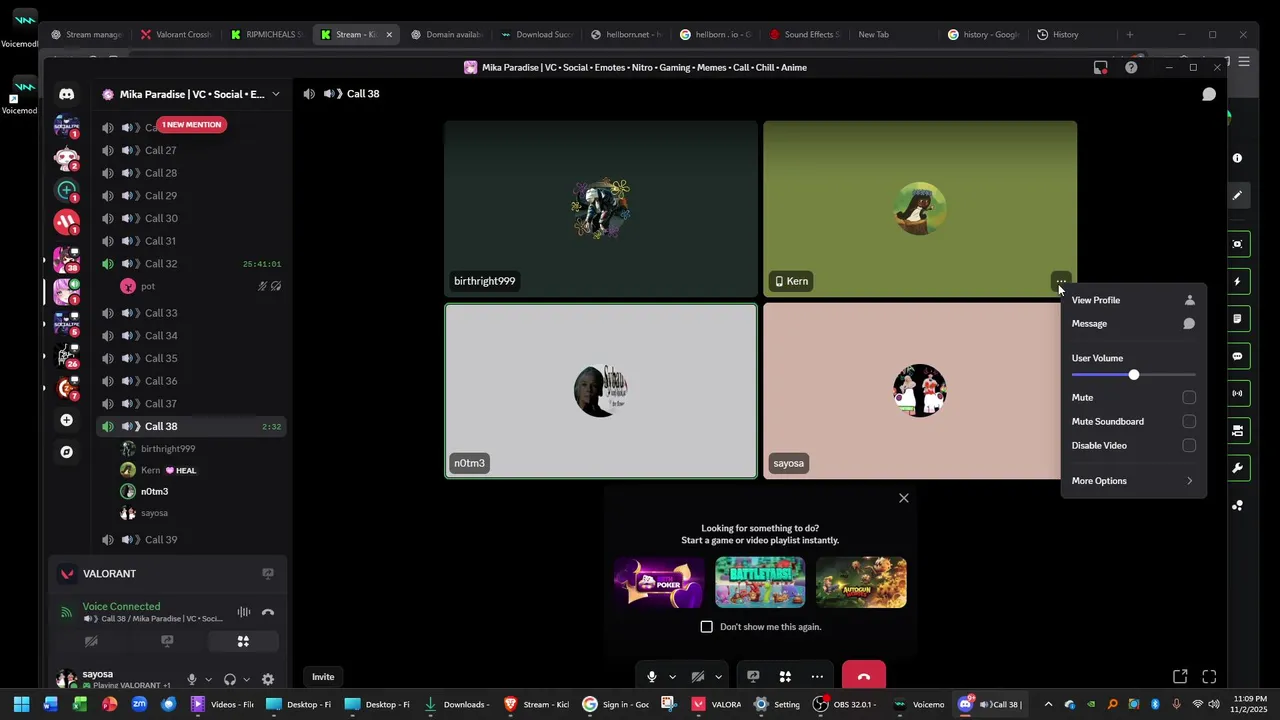Show the voice channel chat bubble icon

[x=1209, y=94]
